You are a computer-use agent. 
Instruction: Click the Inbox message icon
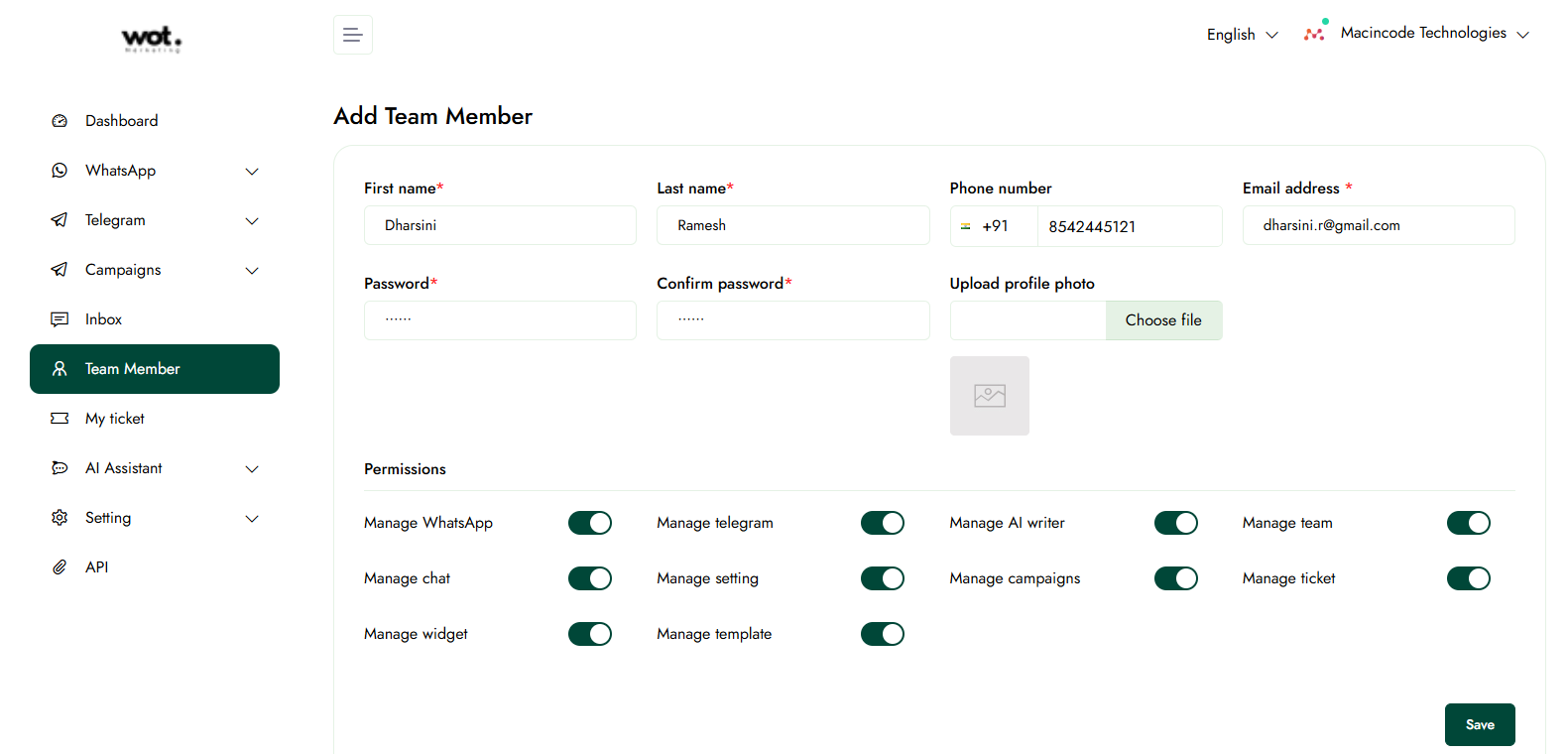60,319
